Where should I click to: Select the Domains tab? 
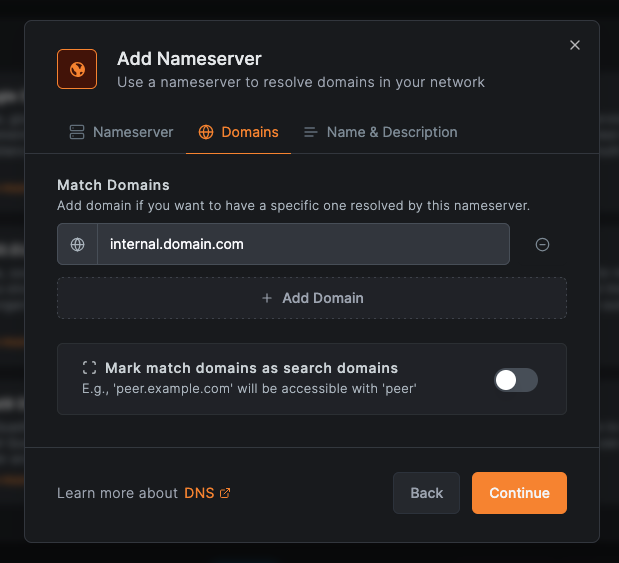pos(239,132)
